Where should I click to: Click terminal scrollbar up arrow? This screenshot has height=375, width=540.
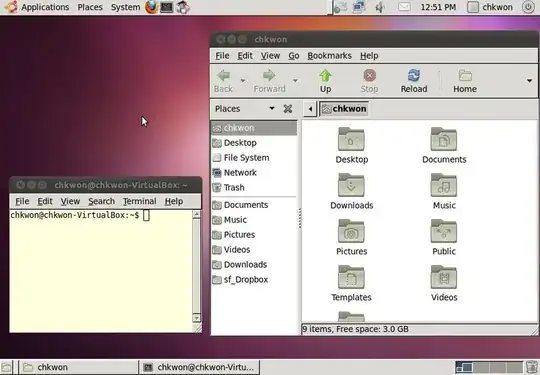196,215
